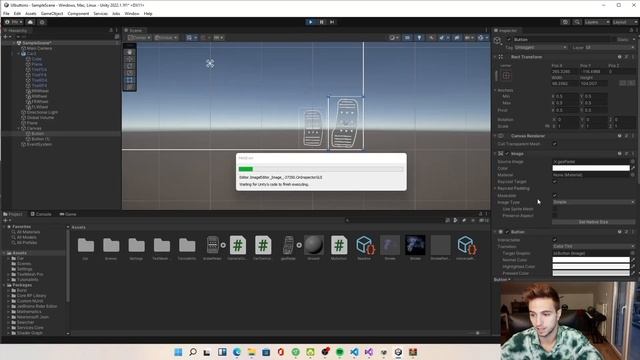Click the Image Color swatch

(x=591, y=168)
